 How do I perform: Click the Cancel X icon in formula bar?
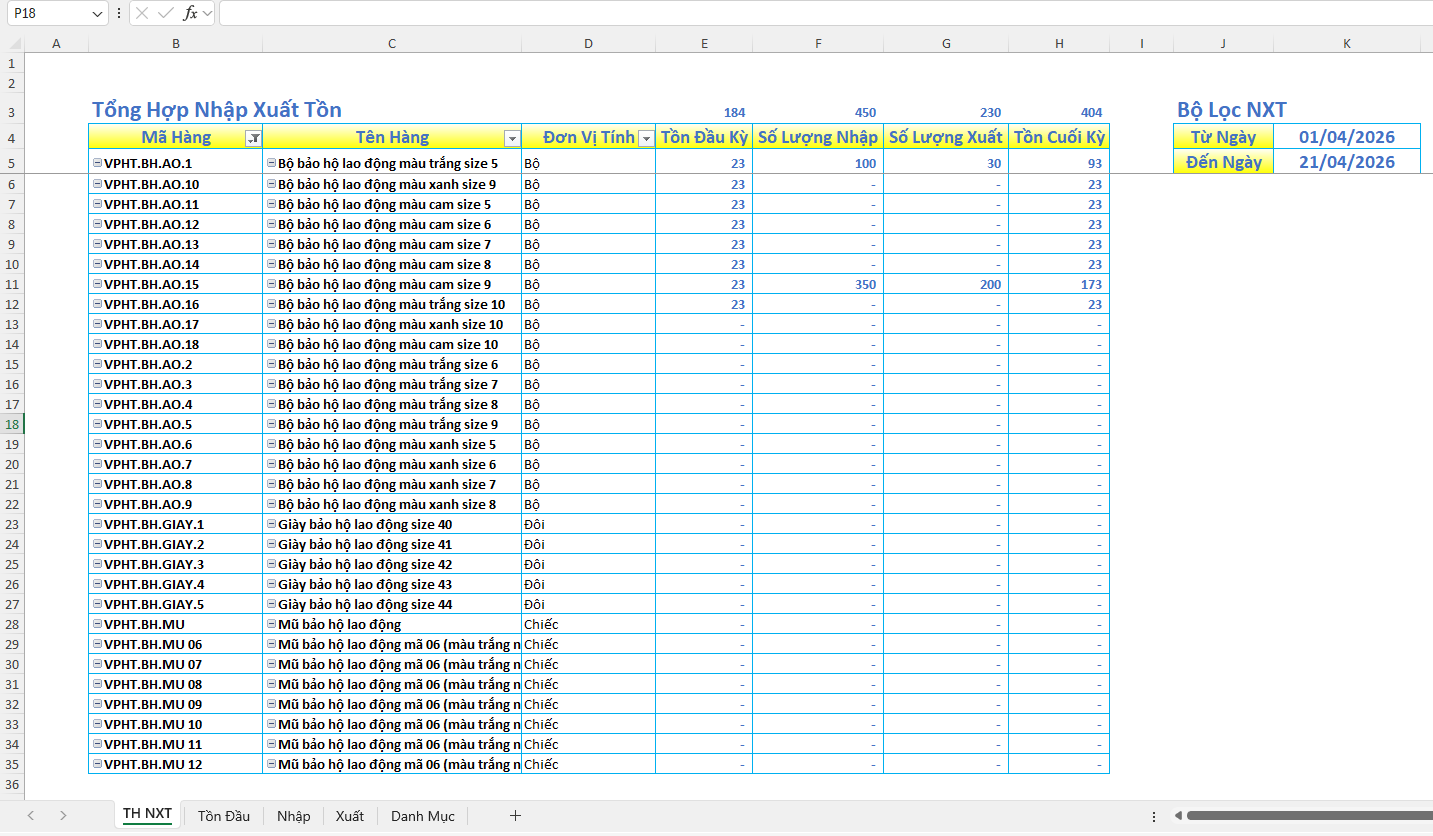(x=142, y=13)
